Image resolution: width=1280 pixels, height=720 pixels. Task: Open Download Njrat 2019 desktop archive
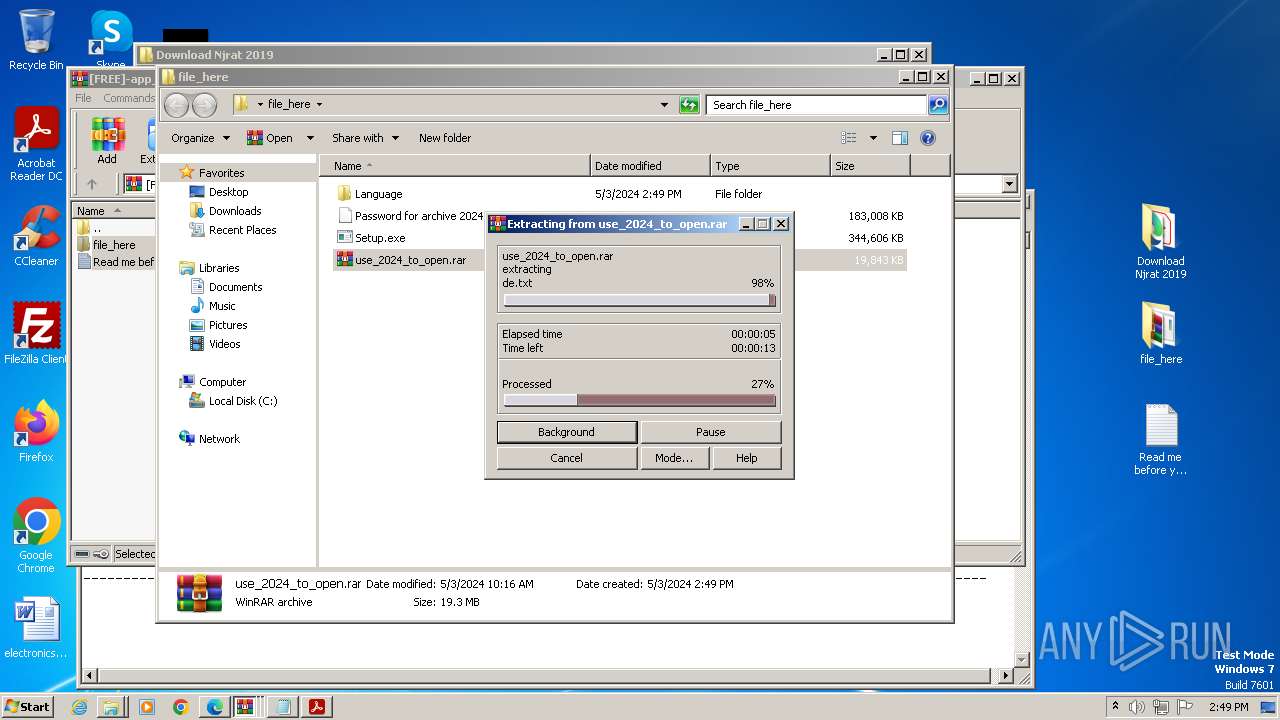1160,241
